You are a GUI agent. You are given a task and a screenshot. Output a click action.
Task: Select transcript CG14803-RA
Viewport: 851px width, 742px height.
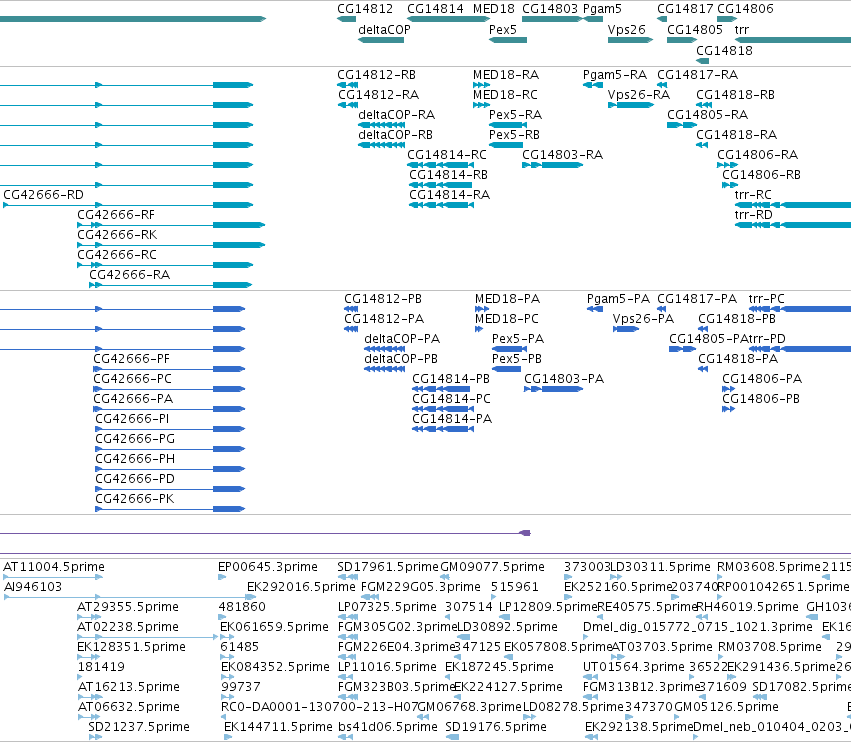click(x=562, y=155)
